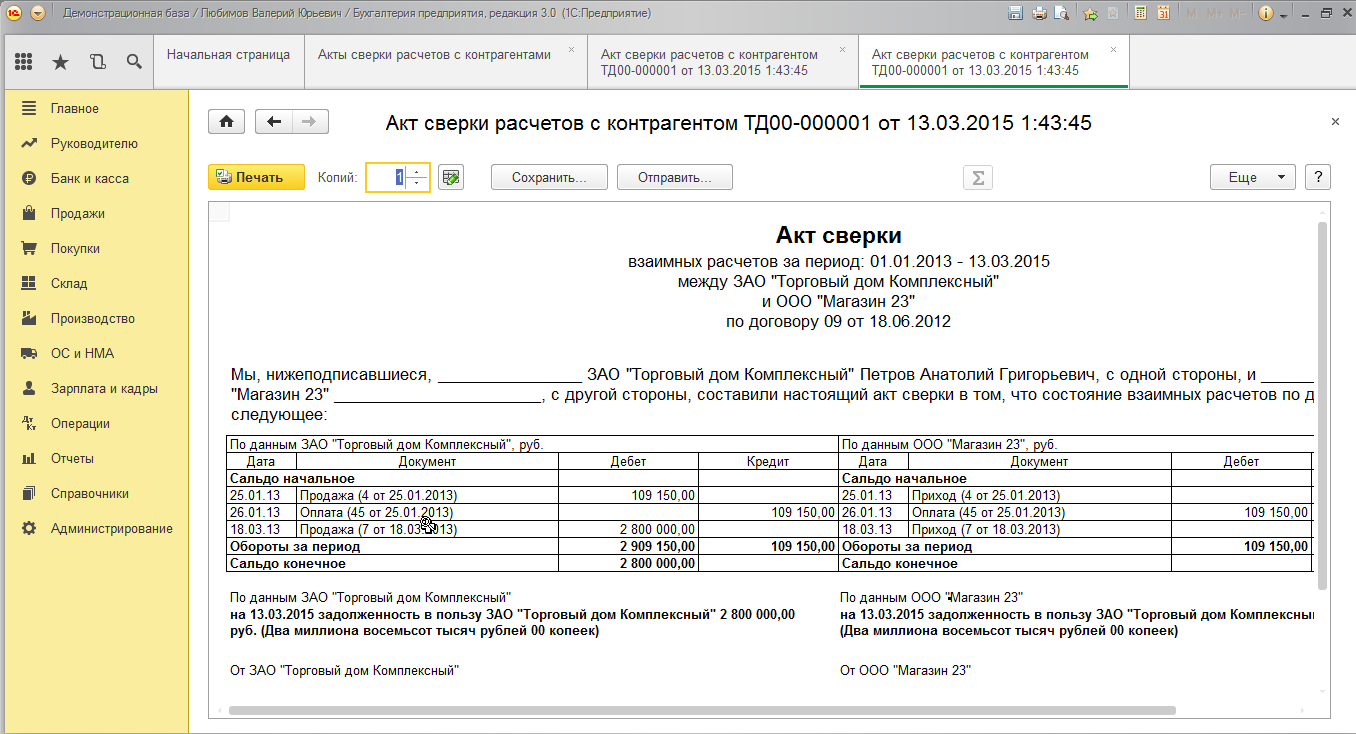Viewport: 1356px width, 734px height.
Task: Open Операции section in sidebar
Action: 94,423
